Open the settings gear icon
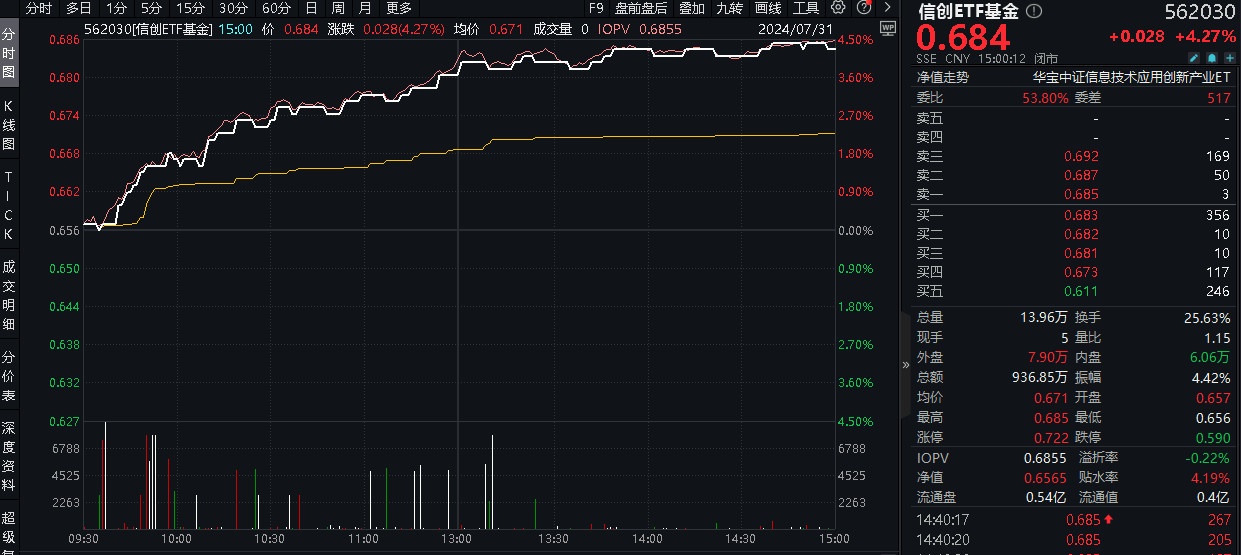 (838, 8)
